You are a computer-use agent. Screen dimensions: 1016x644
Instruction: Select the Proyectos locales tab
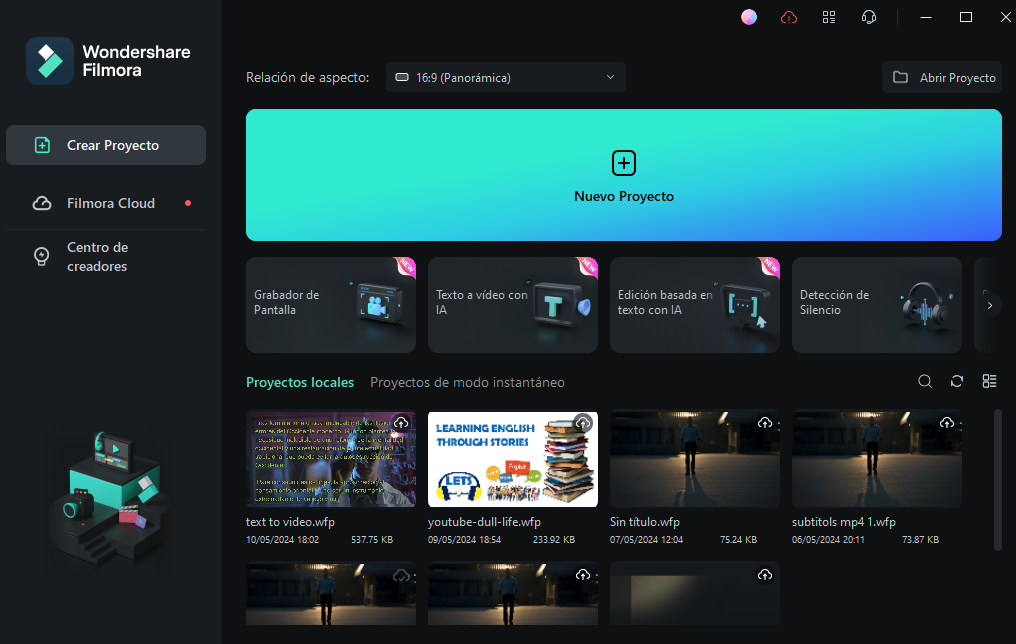300,382
